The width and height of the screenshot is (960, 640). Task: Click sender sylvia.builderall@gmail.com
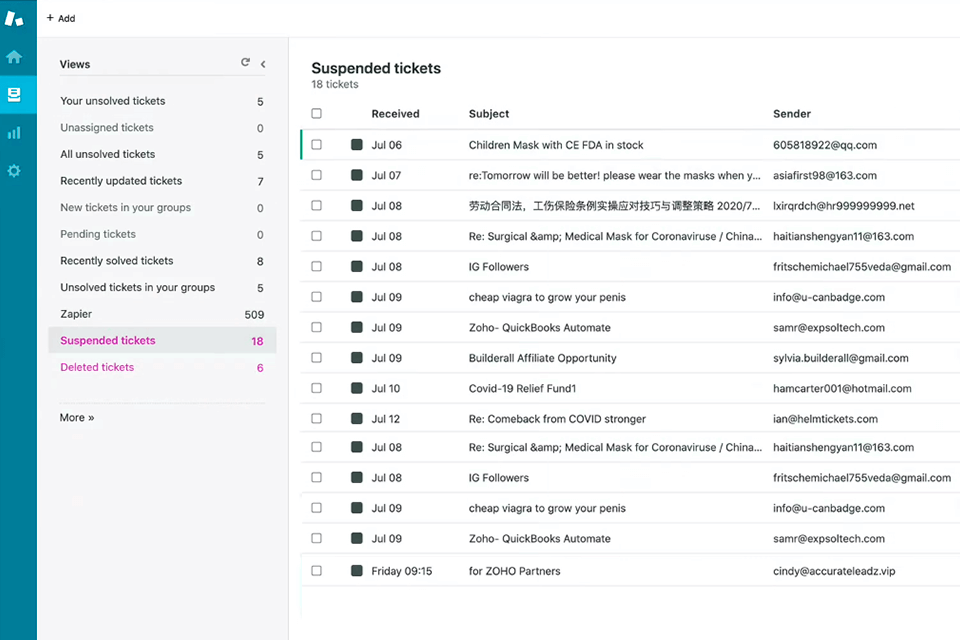pyautogui.click(x=841, y=358)
